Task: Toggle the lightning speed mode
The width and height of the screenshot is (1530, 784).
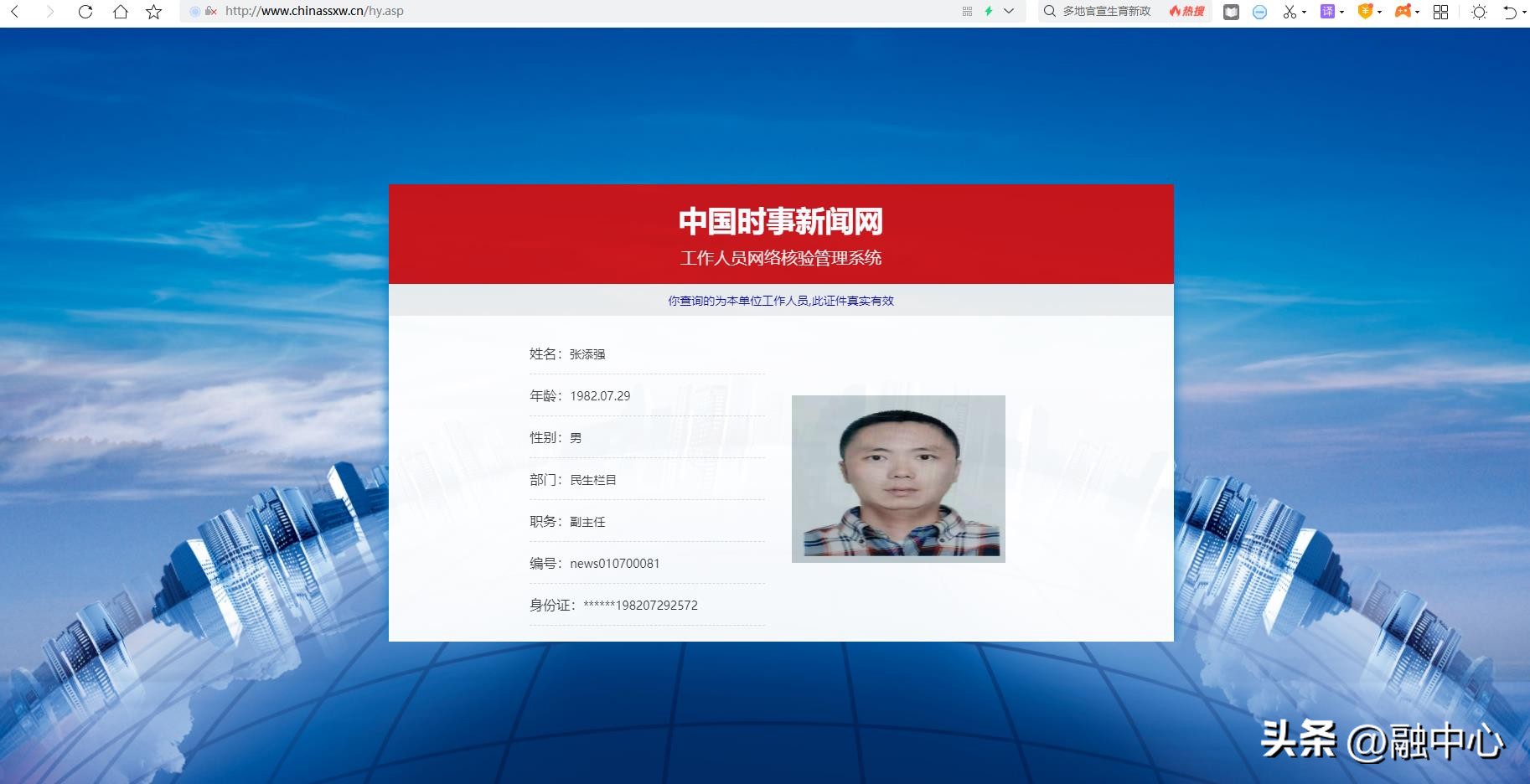Action: (988, 12)
